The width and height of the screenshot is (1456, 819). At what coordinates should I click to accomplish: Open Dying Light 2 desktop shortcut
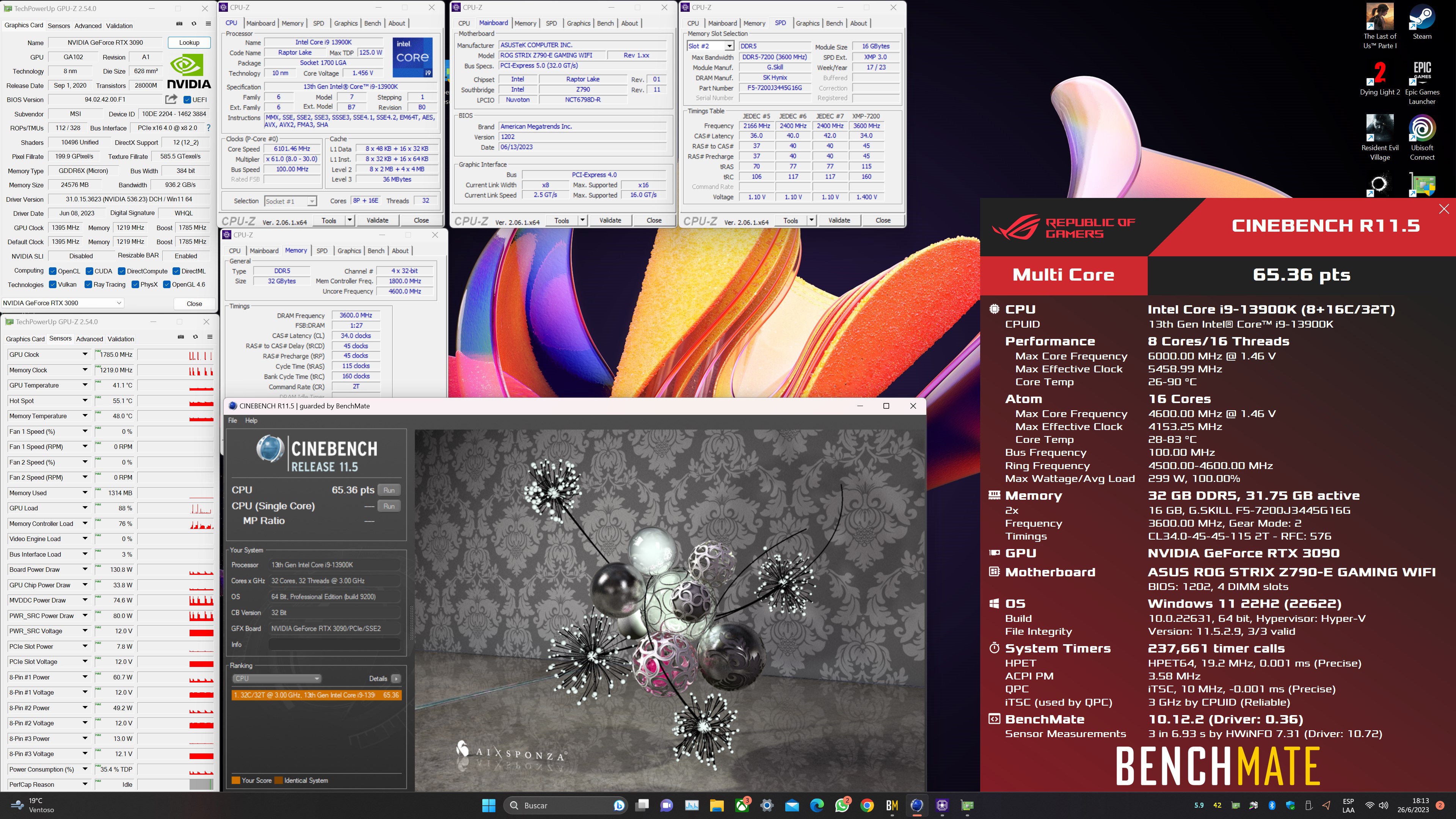[1380, 78]
